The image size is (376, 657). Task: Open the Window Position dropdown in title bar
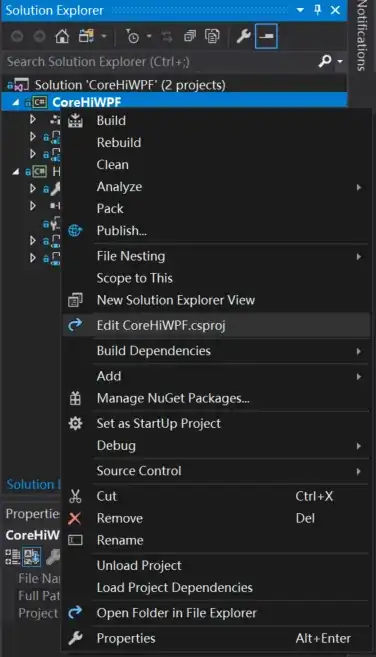[x=300, y=10]
